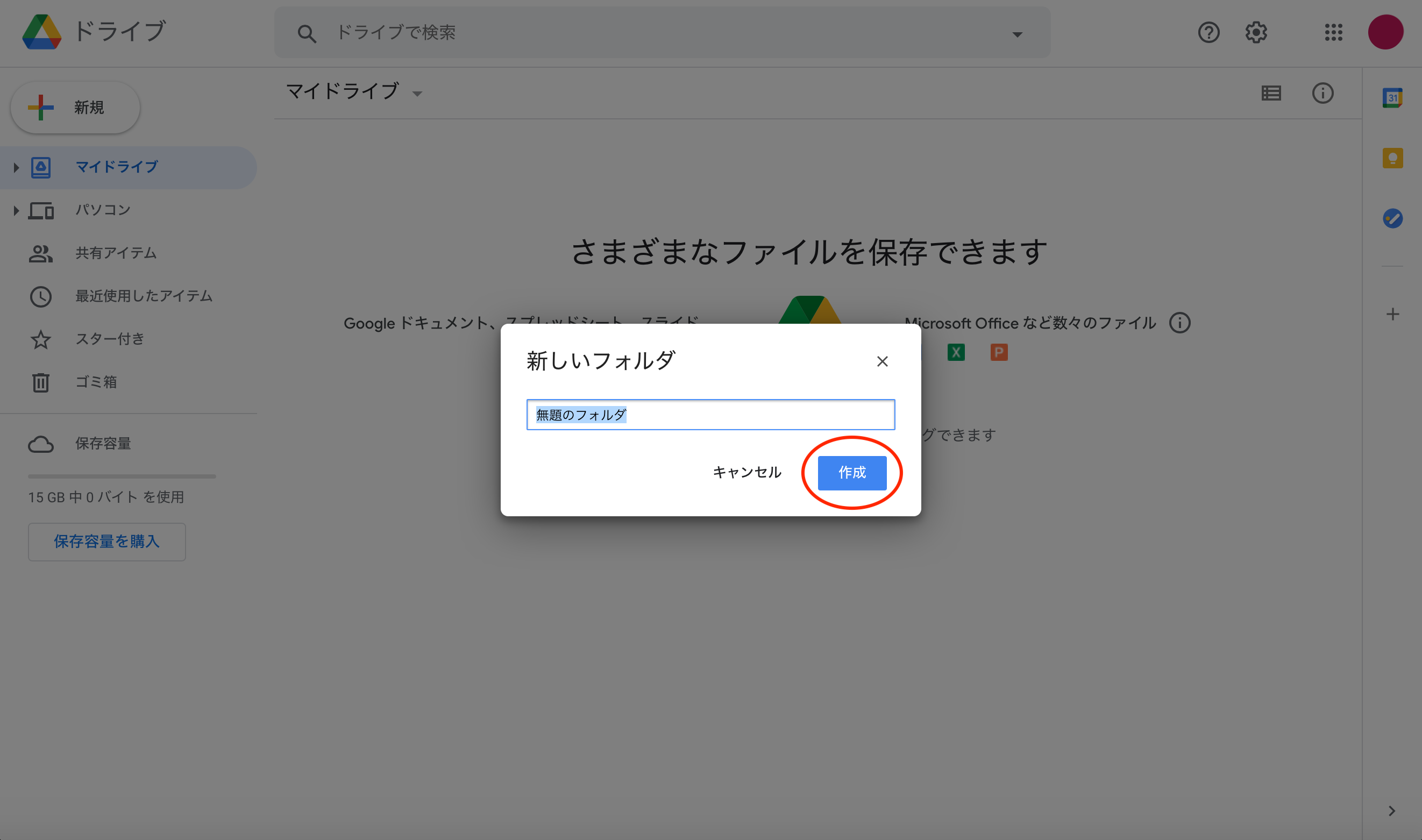The height and width of the screenshot is (840, 1422).
Task: Click the storage usage progress bar
Action: click(x=122, y=476)
